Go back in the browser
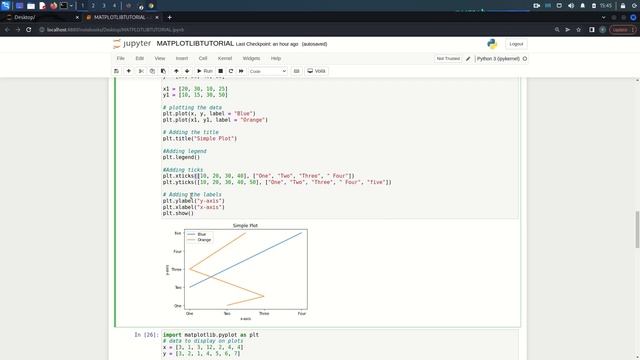Image resolution: width=640 pixels, height=360 pixels. point(7,30)
